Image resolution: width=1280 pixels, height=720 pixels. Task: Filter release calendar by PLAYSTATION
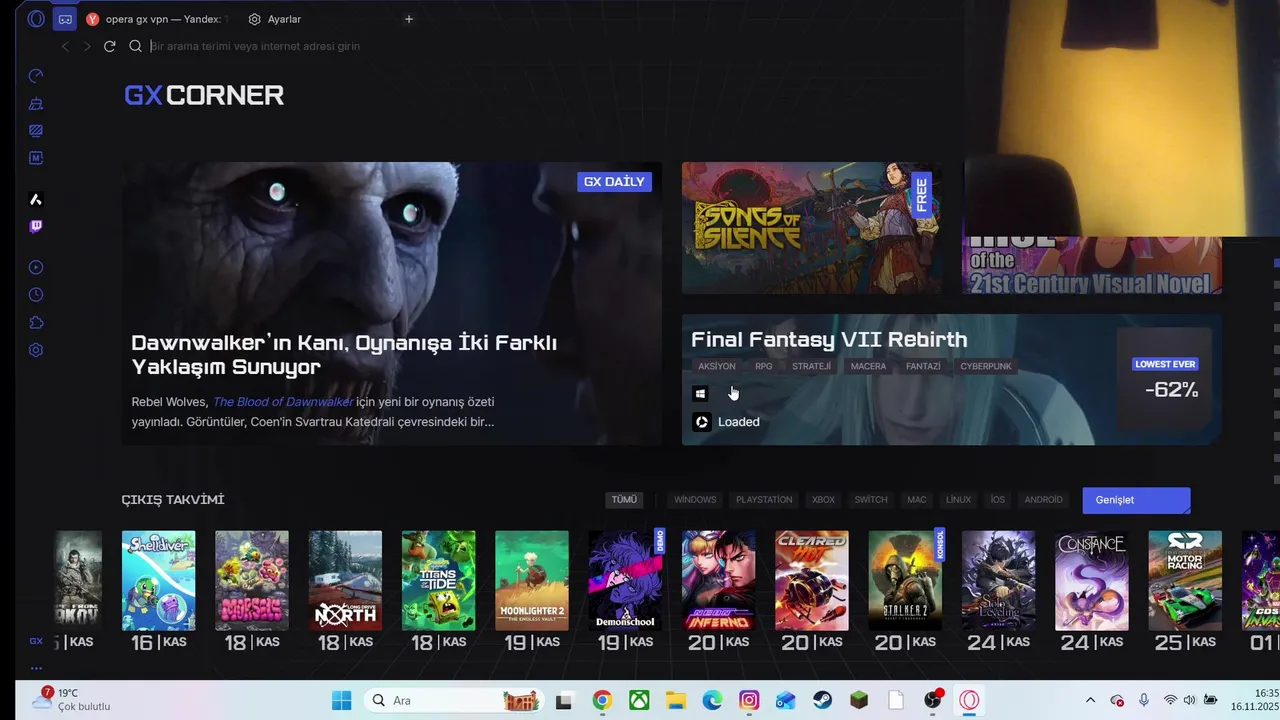[x=764, y=500]
